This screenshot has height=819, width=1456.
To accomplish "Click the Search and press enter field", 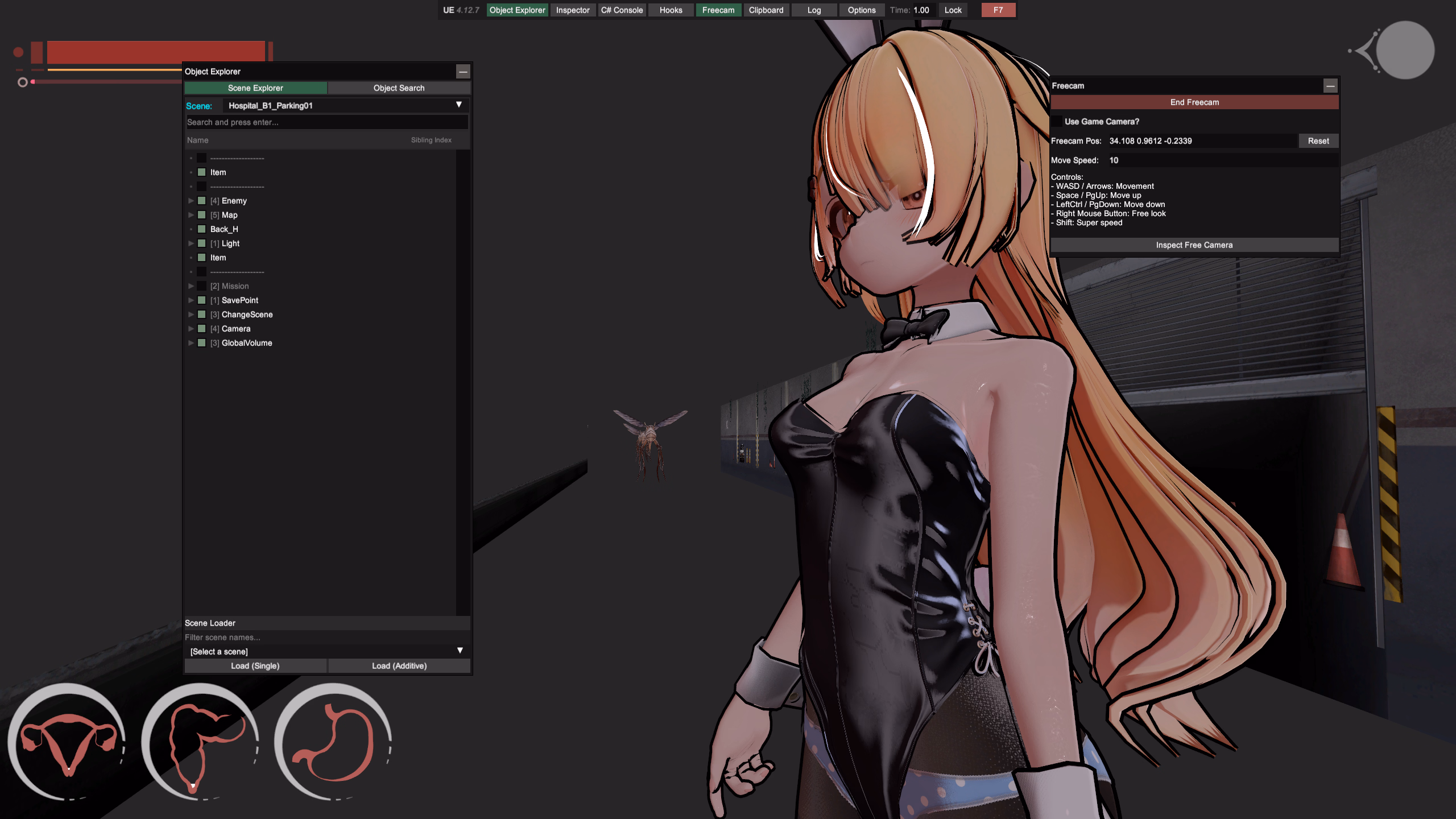I will pos(326,122).
